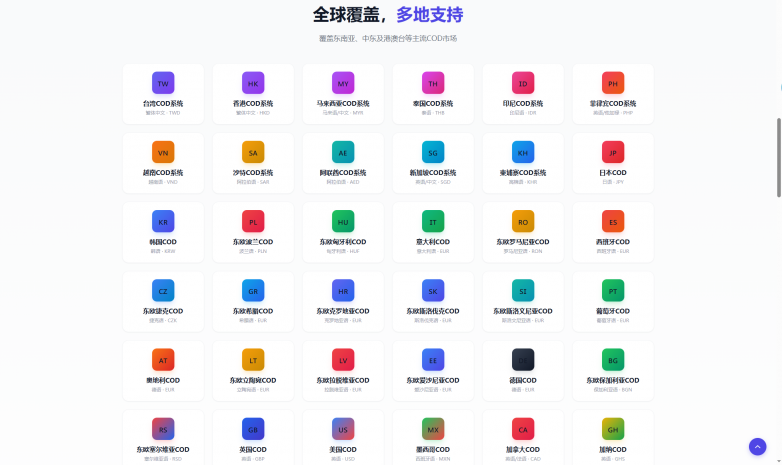Screen dimensions: 782x465
Task: Select the SG Singapore COD icon
Action: (x=433, y=152)
